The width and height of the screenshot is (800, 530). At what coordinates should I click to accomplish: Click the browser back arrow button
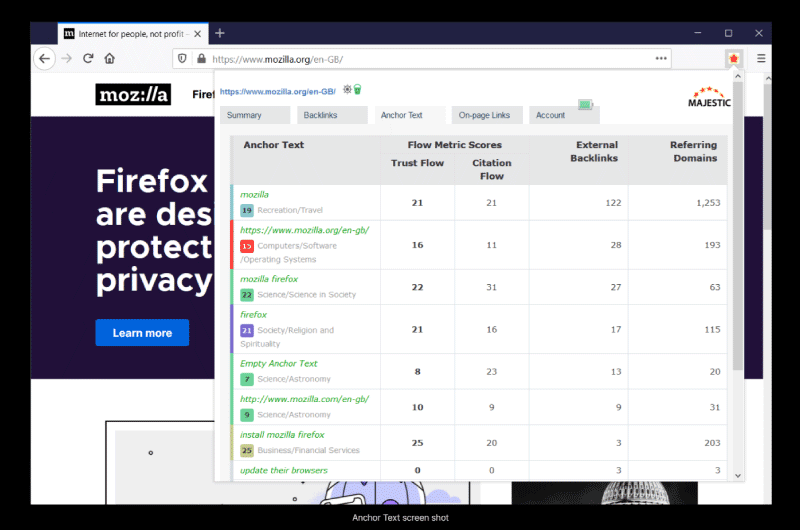click(x=44, y=59)
